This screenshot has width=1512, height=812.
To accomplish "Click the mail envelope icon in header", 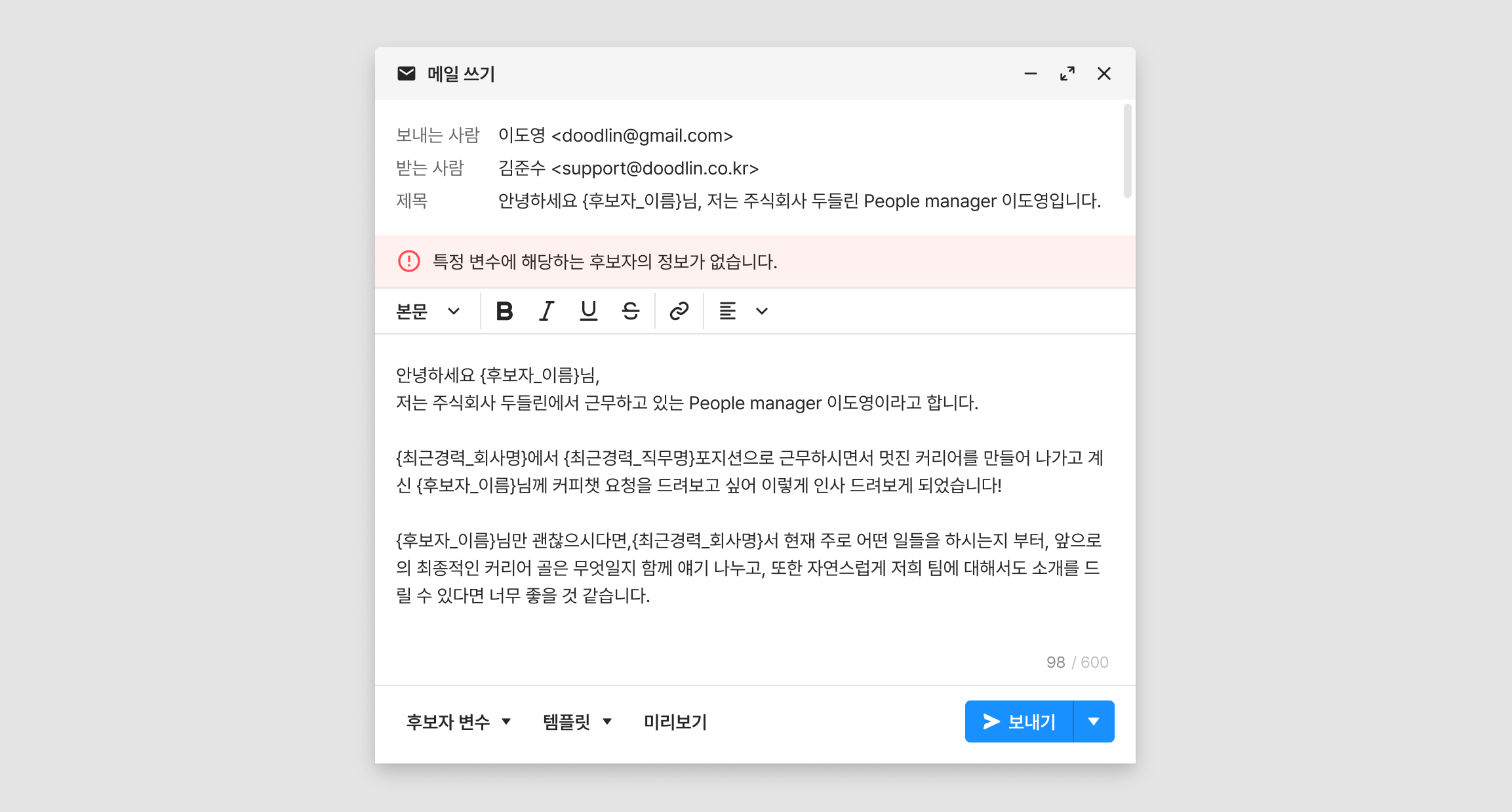I will click(407, 73).
